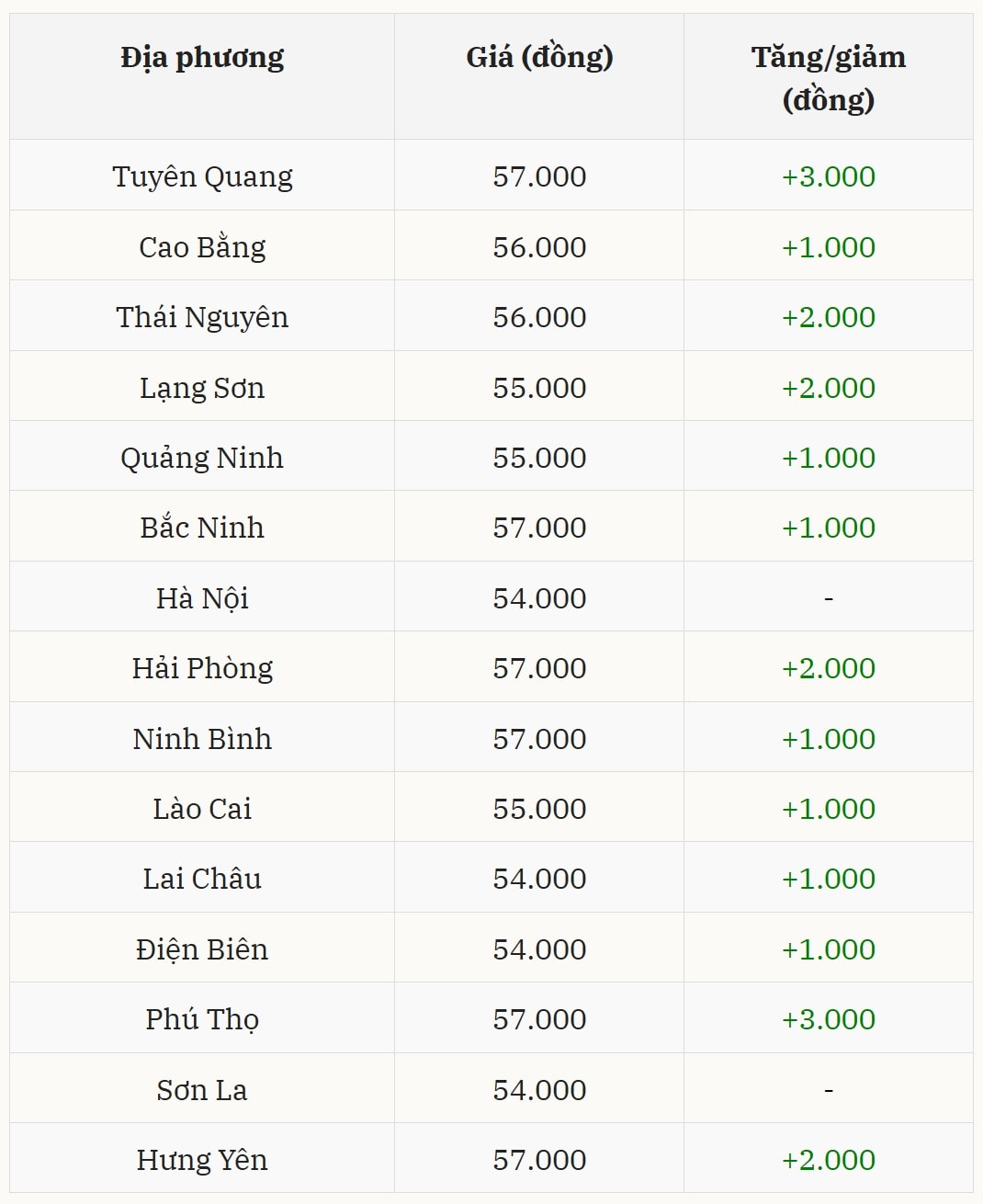The width and height of the screenshot is (983, 1204).
Task: Select the Hà Nội row name
Action: click(202, 598)
